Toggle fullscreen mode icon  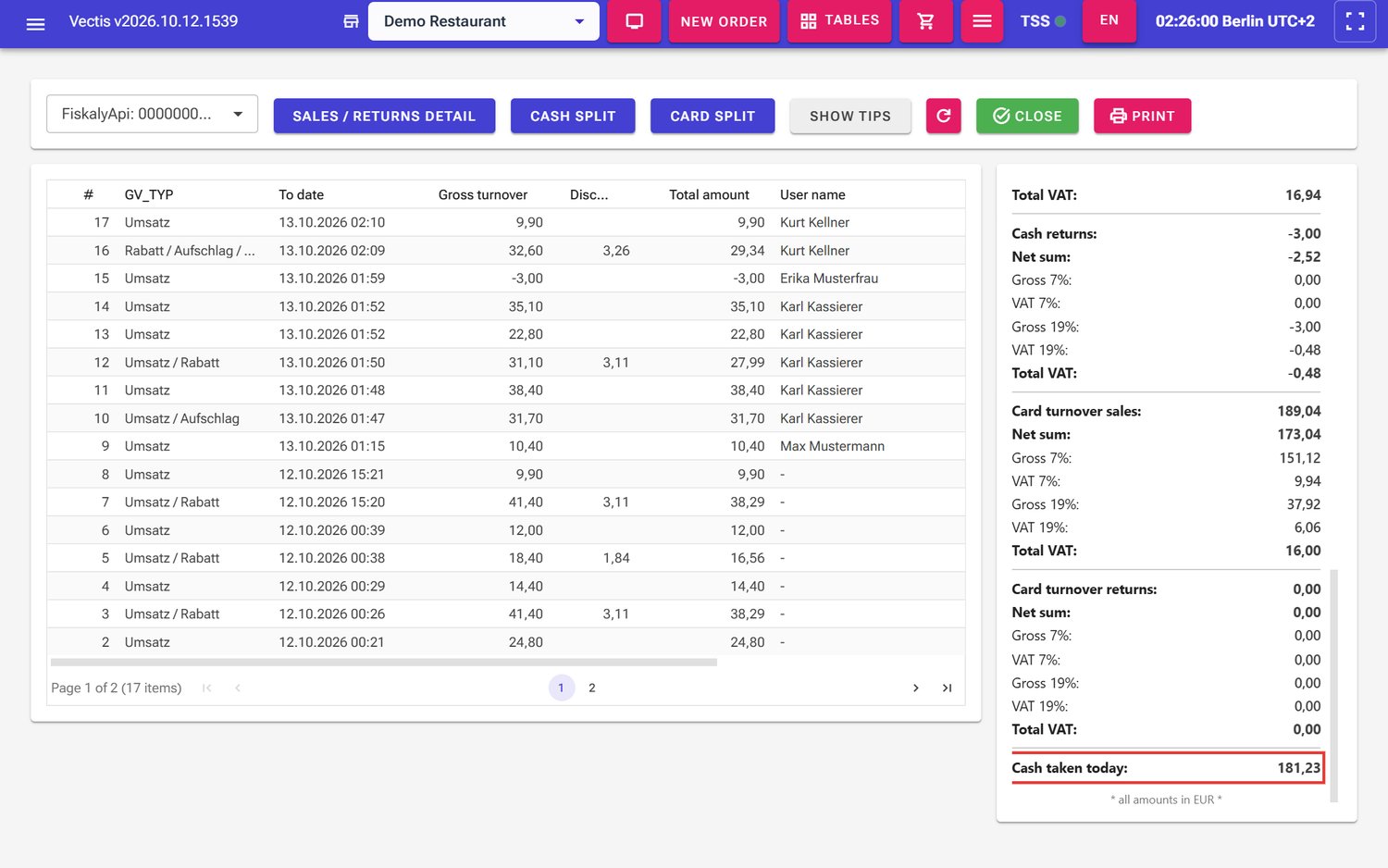(1355, 21)
